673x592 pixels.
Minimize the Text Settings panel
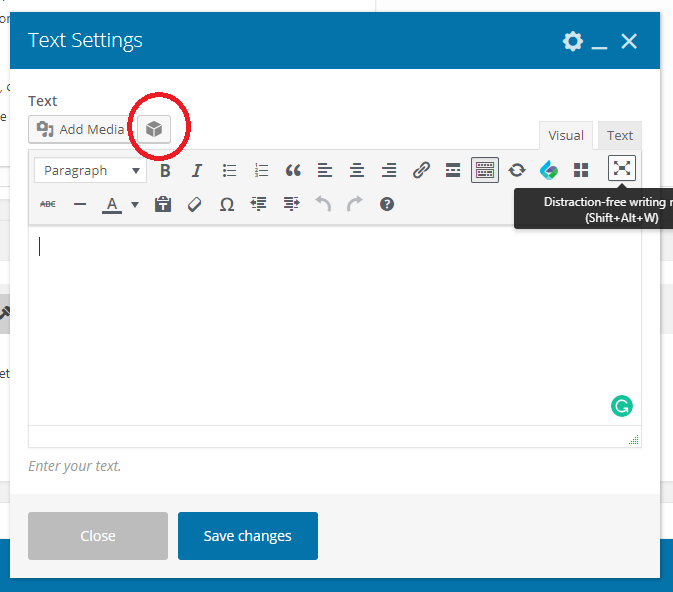599,46
